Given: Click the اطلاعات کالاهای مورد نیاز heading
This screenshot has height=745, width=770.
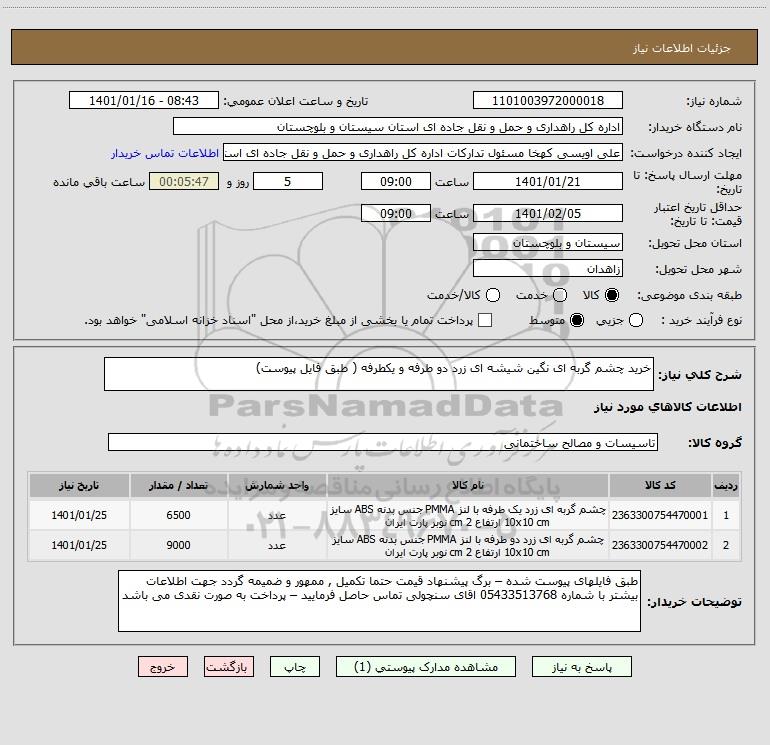Looking at the screenshot, I should pos(668,407).
